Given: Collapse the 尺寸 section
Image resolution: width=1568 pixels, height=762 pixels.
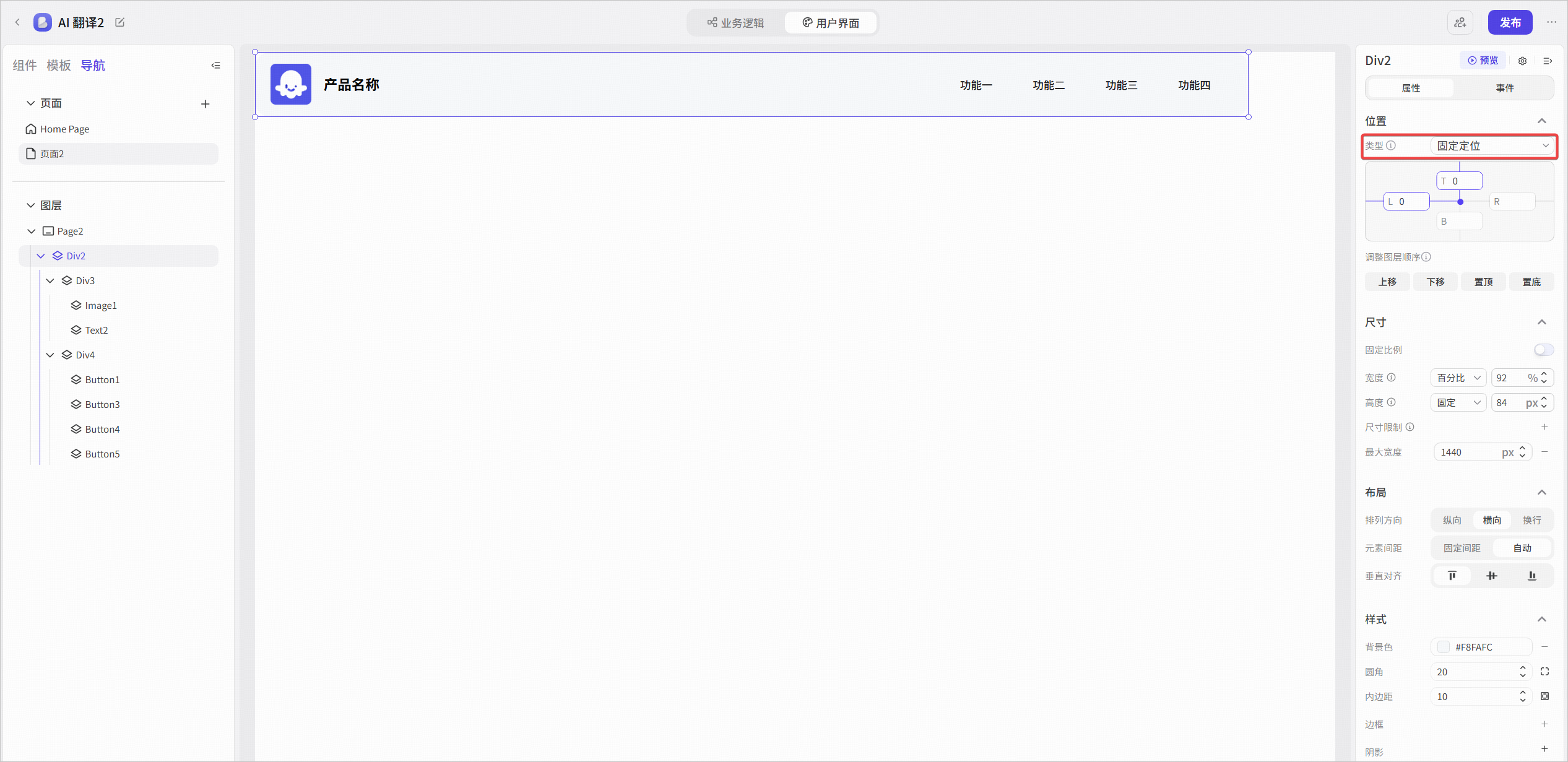Looking at the screenshot, I should 1542,322.
